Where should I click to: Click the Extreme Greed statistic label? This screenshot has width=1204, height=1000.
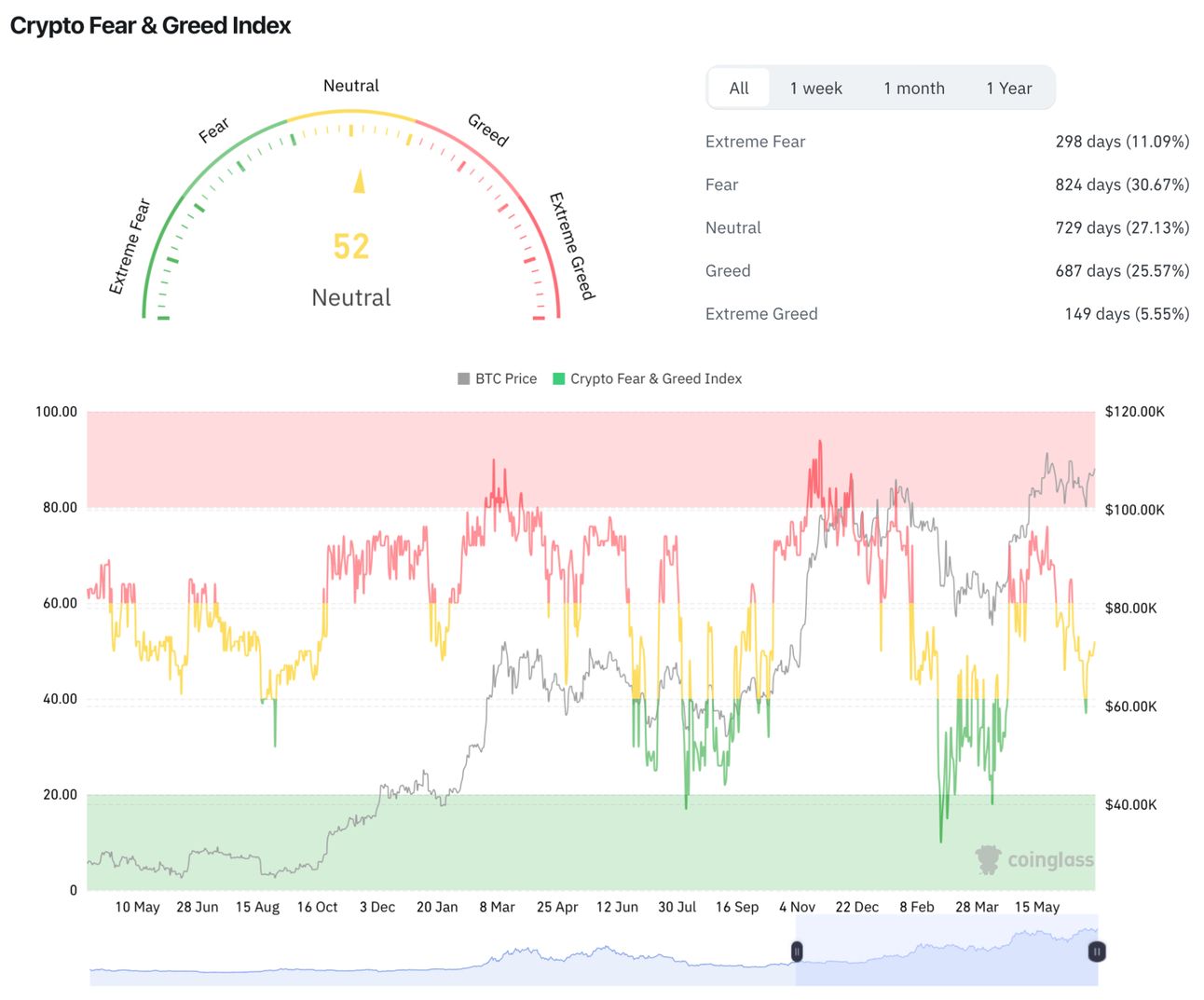pos(761,314)
